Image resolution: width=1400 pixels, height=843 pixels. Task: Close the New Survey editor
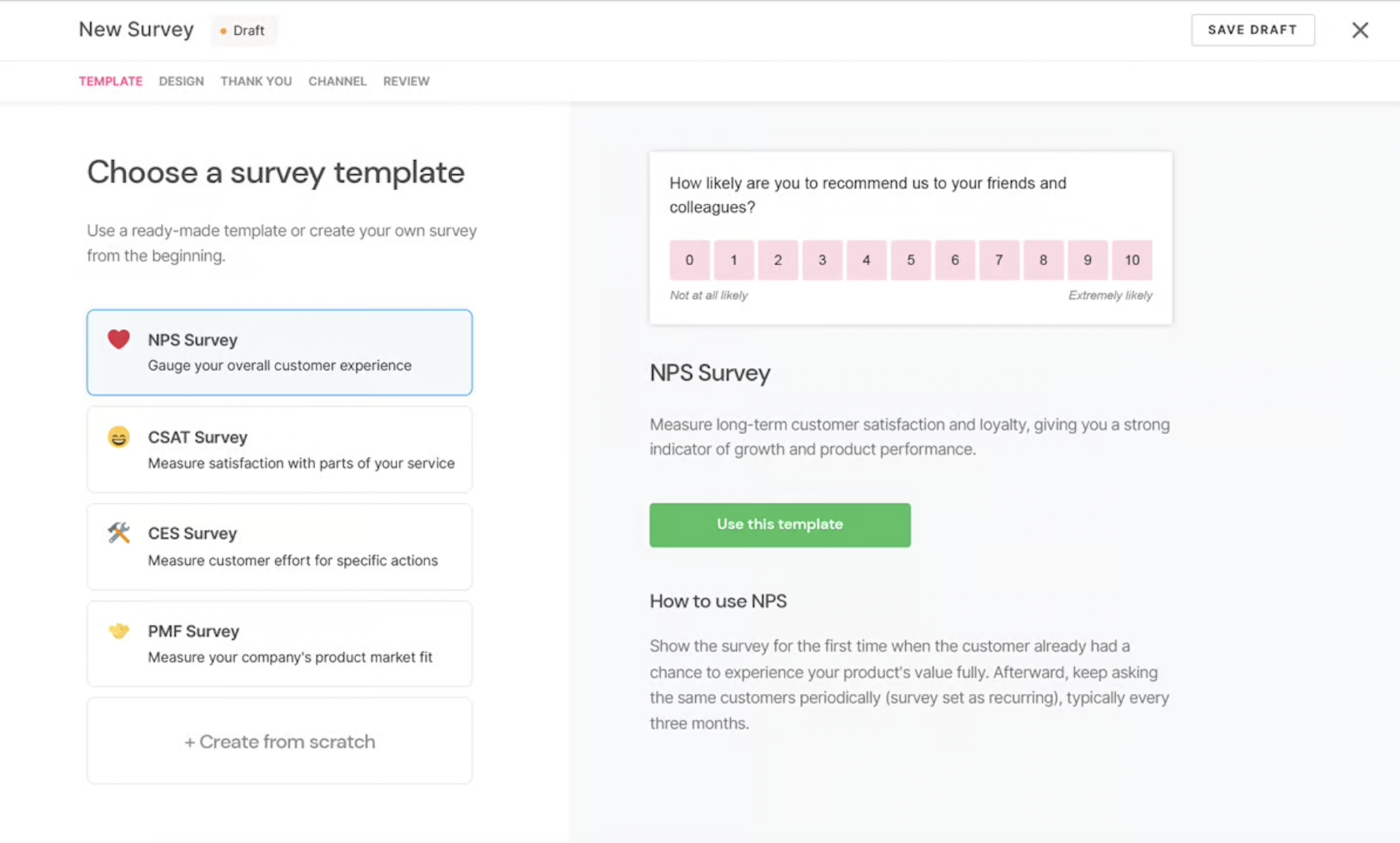1360,29
